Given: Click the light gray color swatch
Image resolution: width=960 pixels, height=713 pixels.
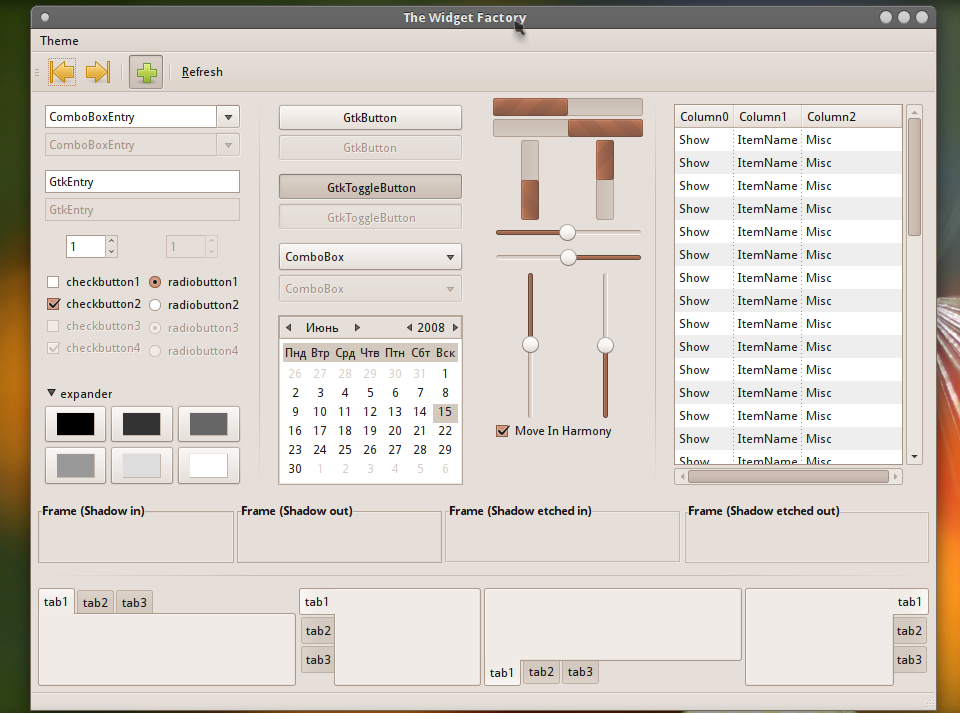Looking at the screenshot, I should click(141, 466).
